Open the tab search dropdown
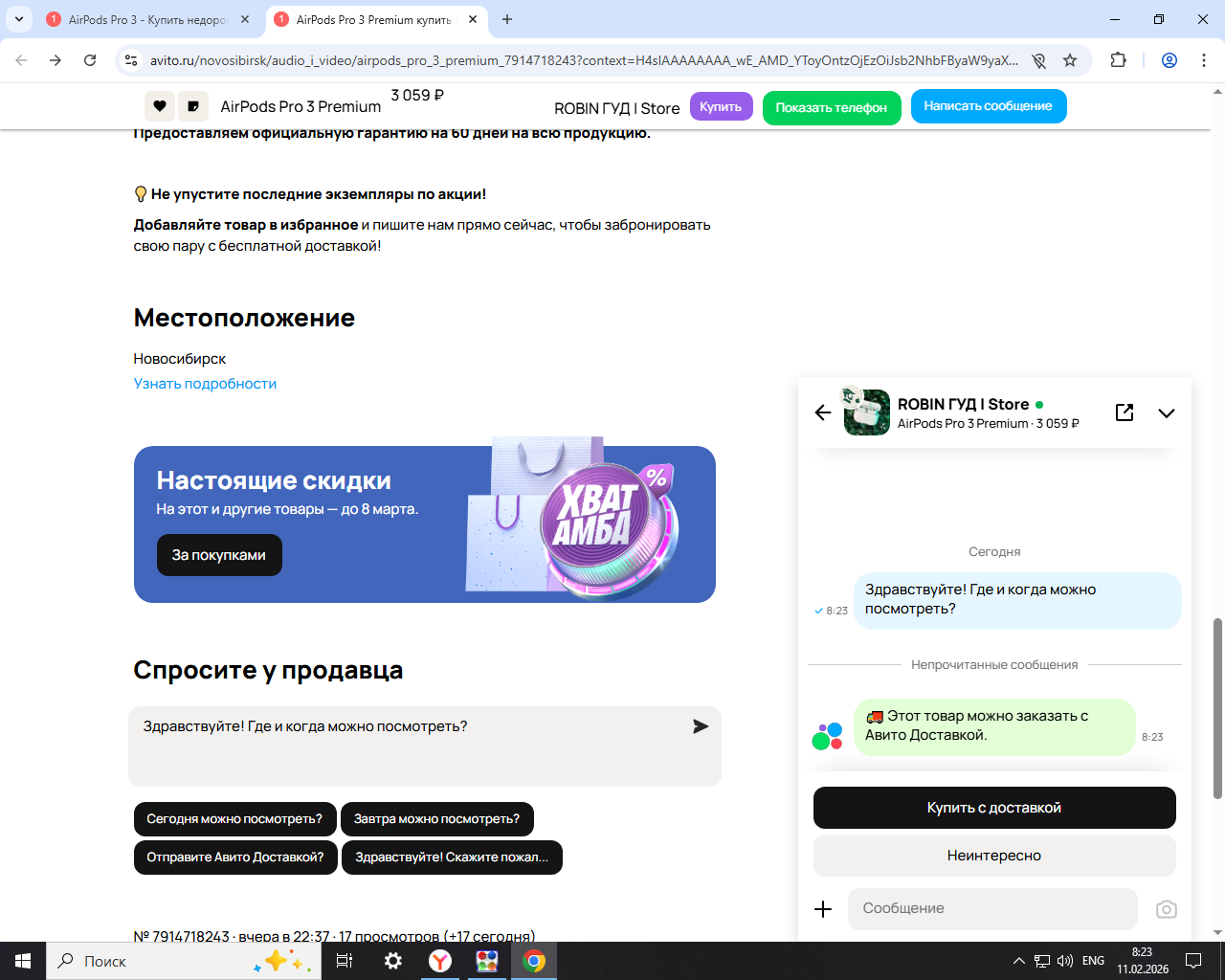1225x980 pixels. tap(19, 19)
